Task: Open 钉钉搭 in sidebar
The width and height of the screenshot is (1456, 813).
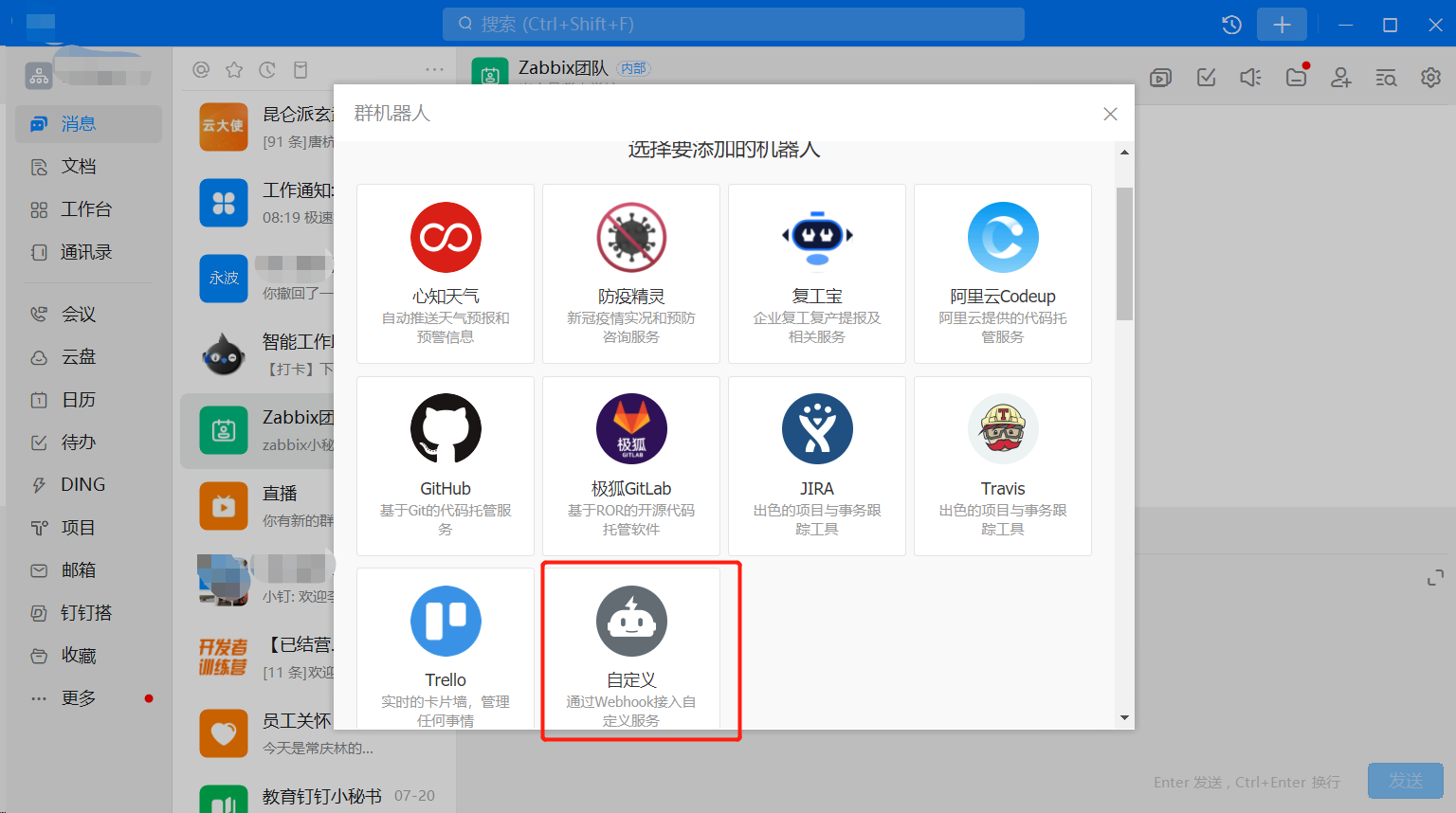Action: click(88, 612)
